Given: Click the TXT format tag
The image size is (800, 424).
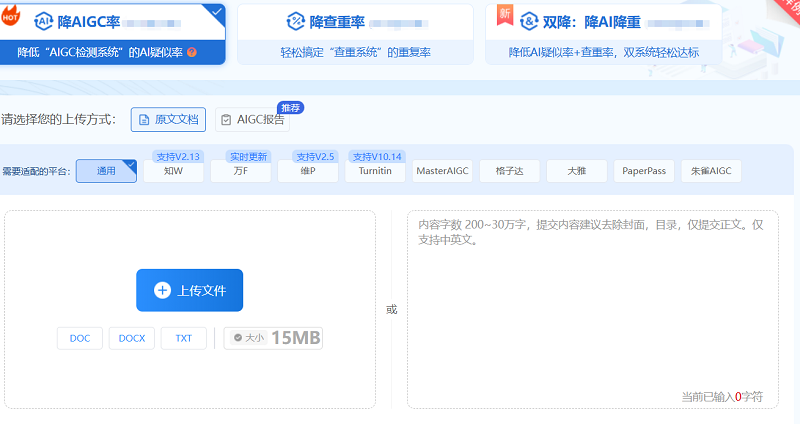Looking at the screenshot, I should click(x=184, y=338).
